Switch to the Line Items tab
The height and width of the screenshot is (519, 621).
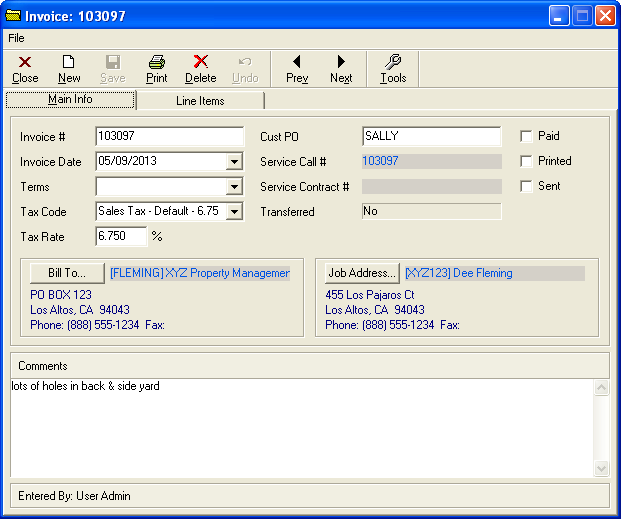(x=200, y=101)
